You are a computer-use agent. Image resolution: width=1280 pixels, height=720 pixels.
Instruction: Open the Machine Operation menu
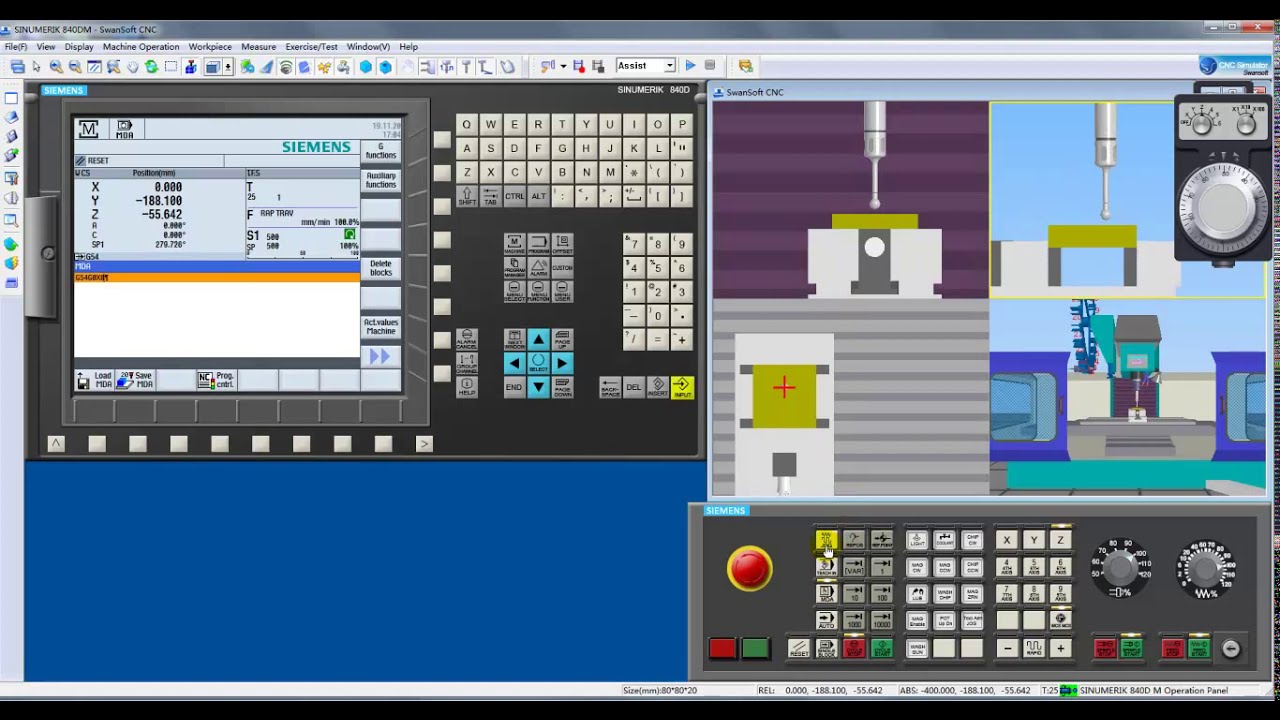point(141,47)
